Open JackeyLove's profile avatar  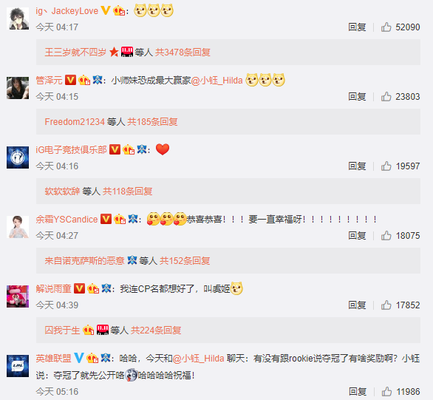pos(18,19)
